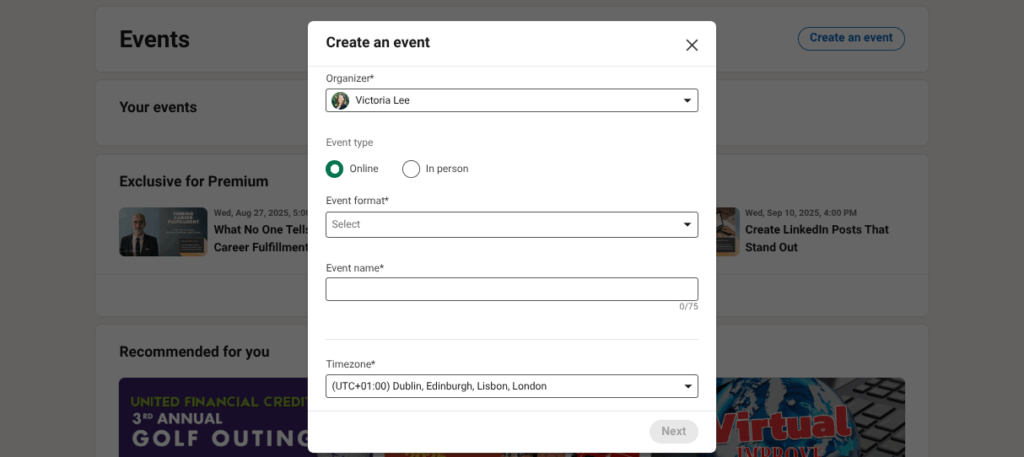Open the Career Fulfillment event thumbnail
Viewport: 1024px width, 457px height.
[163, 232]
